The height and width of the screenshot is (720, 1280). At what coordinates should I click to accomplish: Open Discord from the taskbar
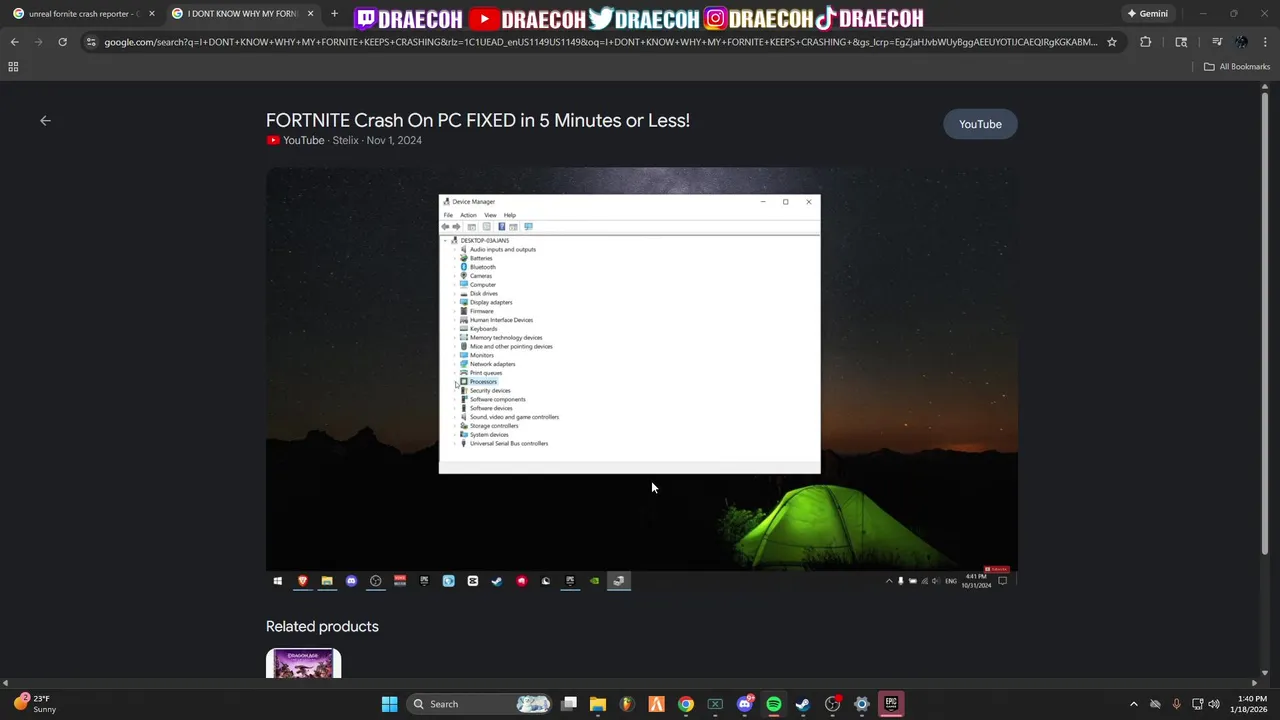(x=745, y=704)
